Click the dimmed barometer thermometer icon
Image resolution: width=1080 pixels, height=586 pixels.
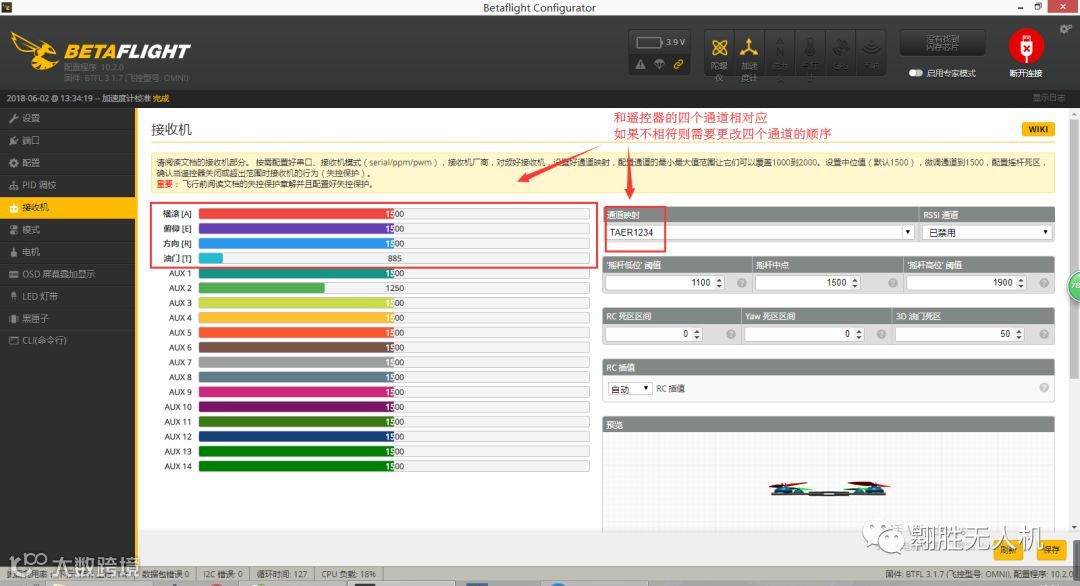click(810, 48)
